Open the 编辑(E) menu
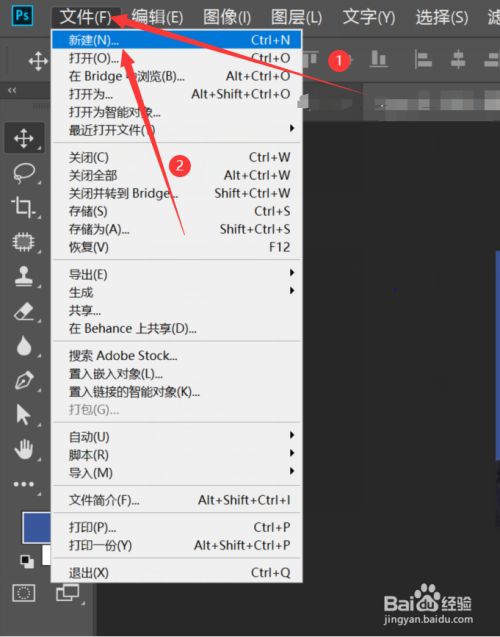Image resolution: width=500 pixels, height=637 pixels. (x=157, y=17)
